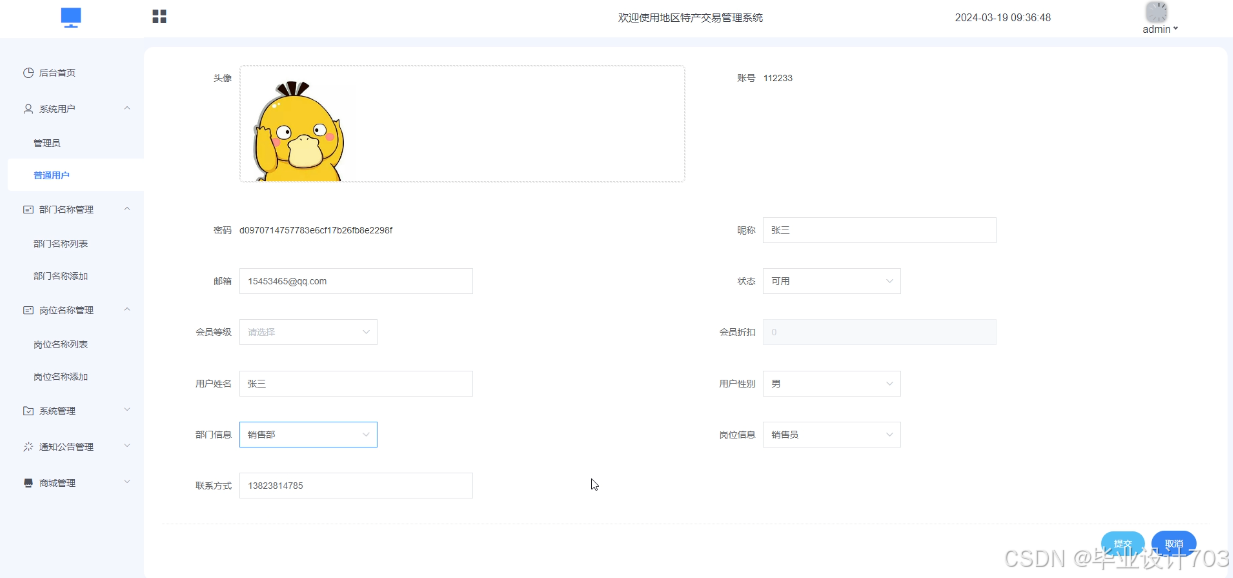Click the 取消 cancel button
The width and height of the screenshot is (1233, 578).
(x=1174, y=544)
